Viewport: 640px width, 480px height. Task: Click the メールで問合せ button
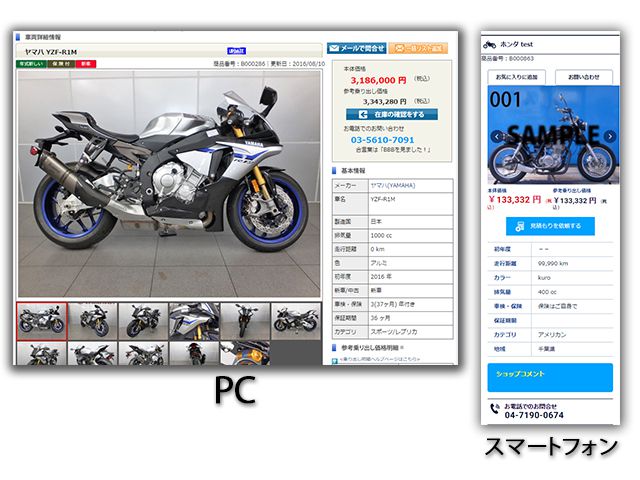click(x=356, y=48)
